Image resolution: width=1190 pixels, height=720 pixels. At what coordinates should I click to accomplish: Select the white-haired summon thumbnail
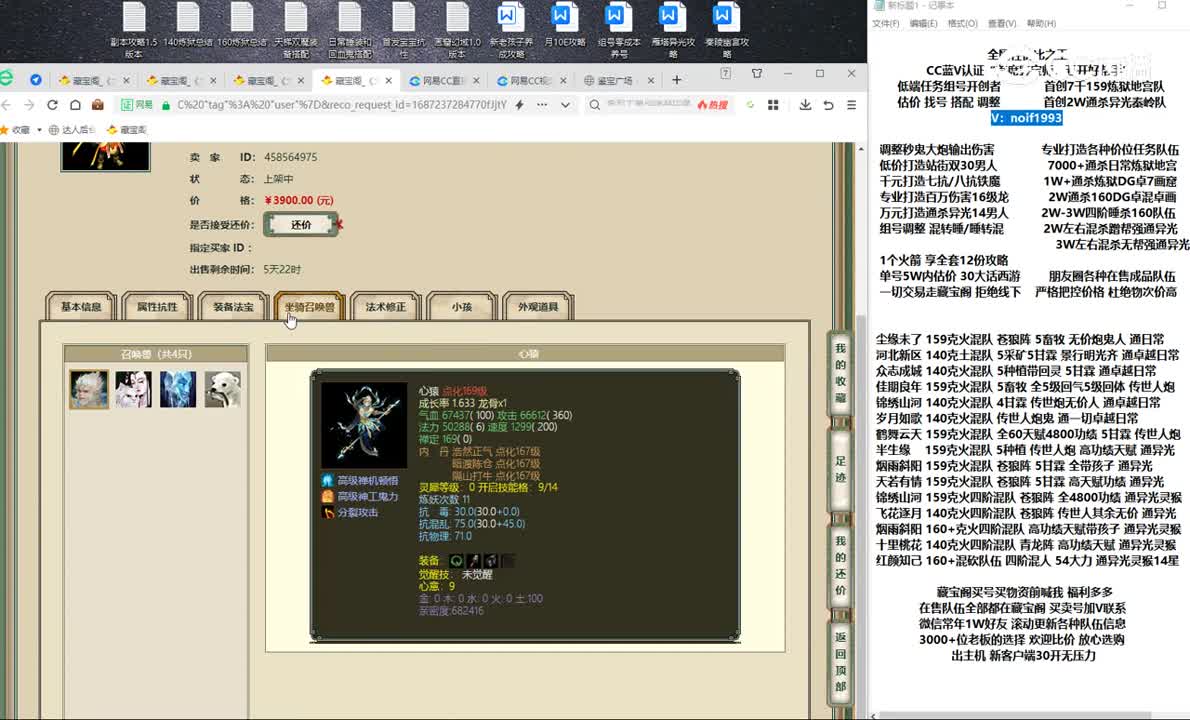coord(89,389)
